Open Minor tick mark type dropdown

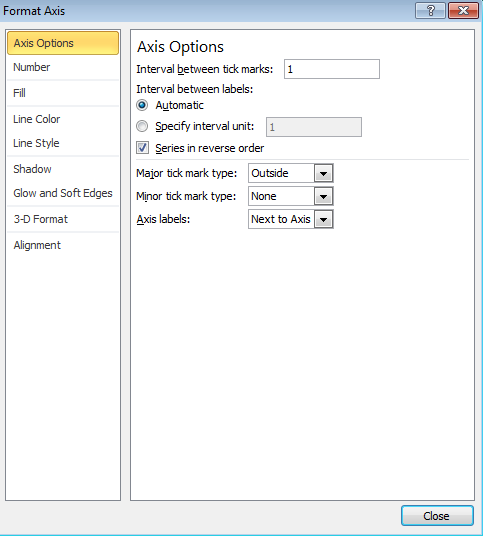323,196
